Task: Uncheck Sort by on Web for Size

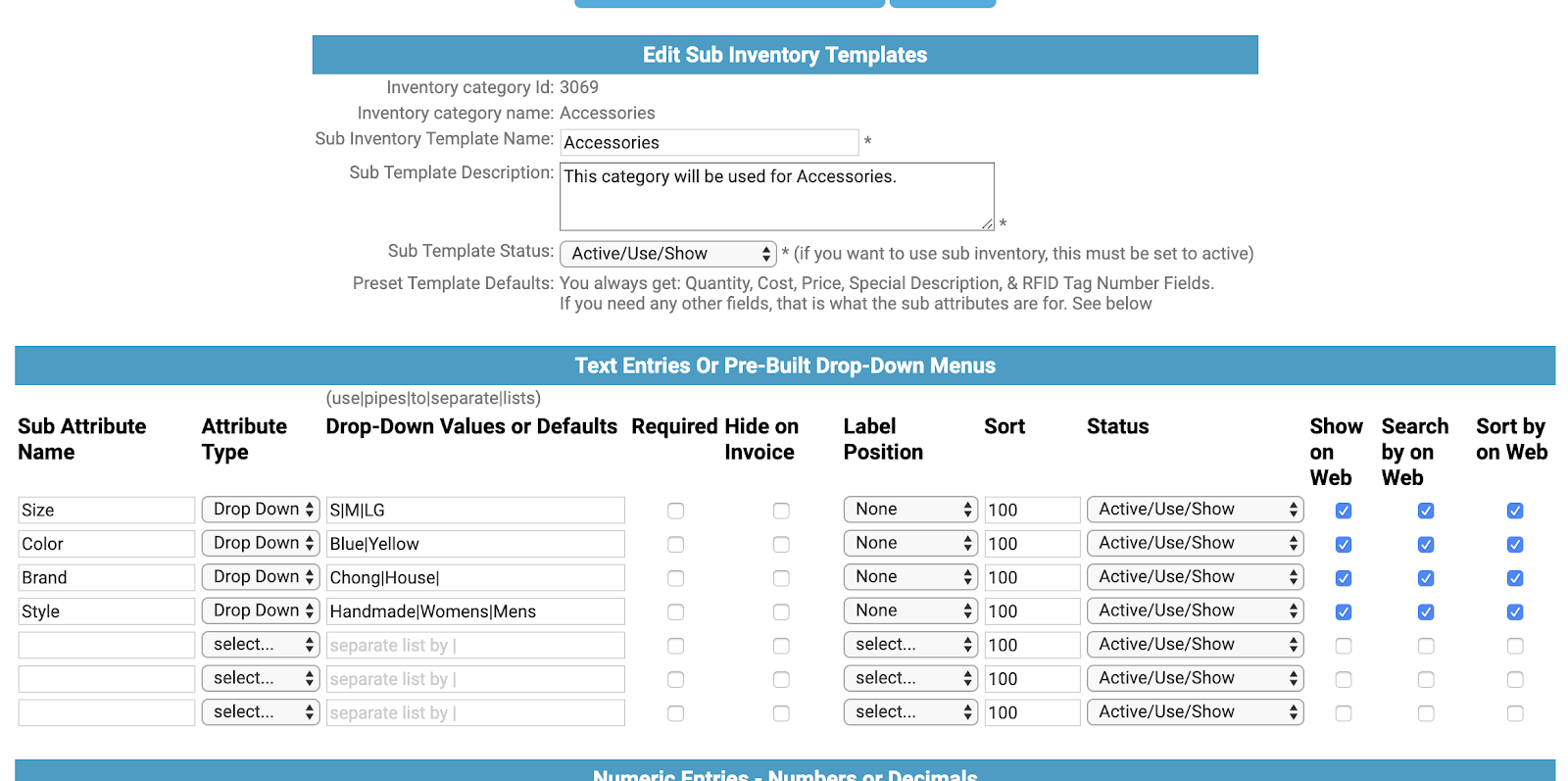Action: pyautogui.click(x=1515, y=511)
